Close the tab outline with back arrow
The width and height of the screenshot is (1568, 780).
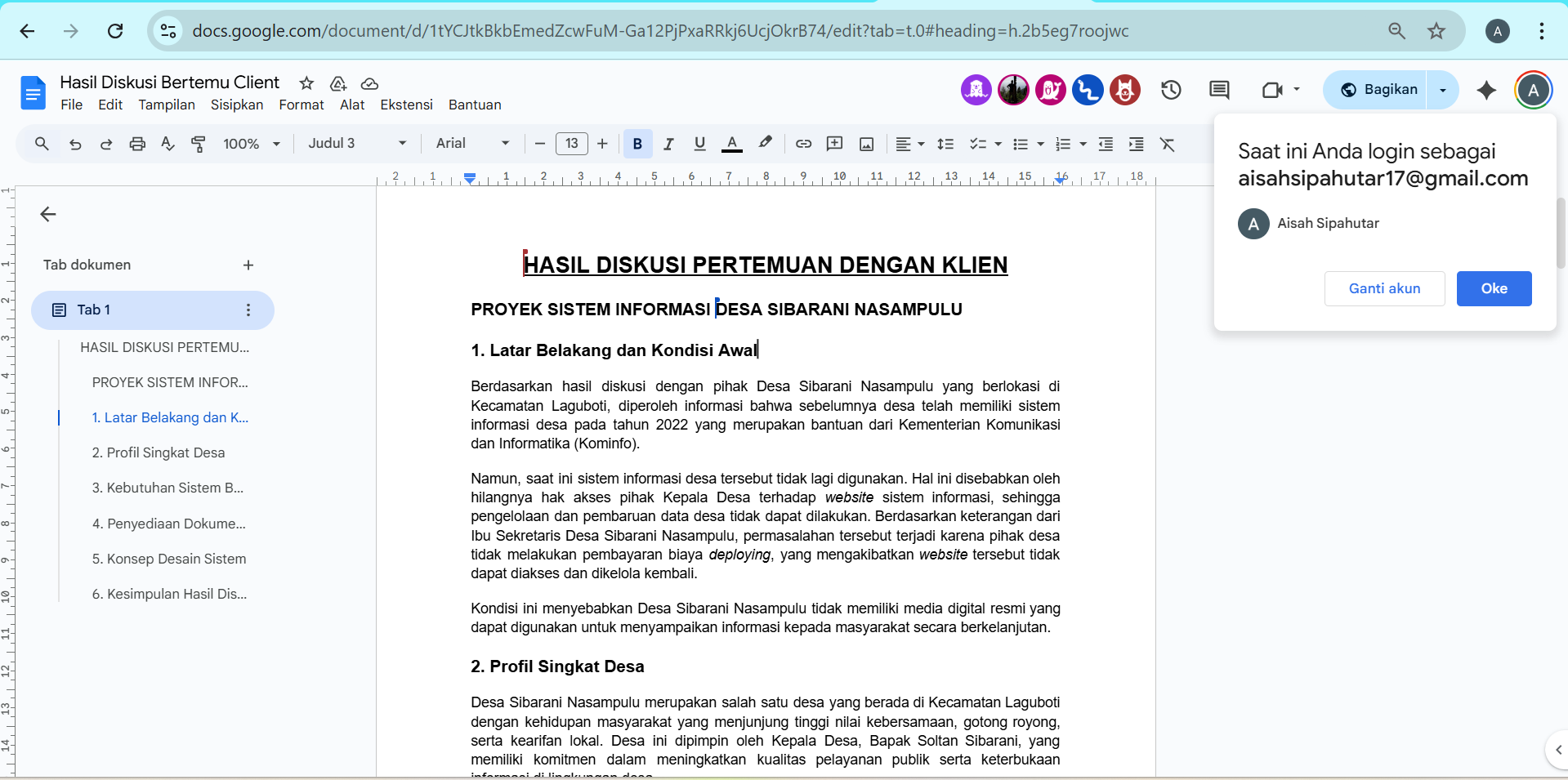(48, 214)
